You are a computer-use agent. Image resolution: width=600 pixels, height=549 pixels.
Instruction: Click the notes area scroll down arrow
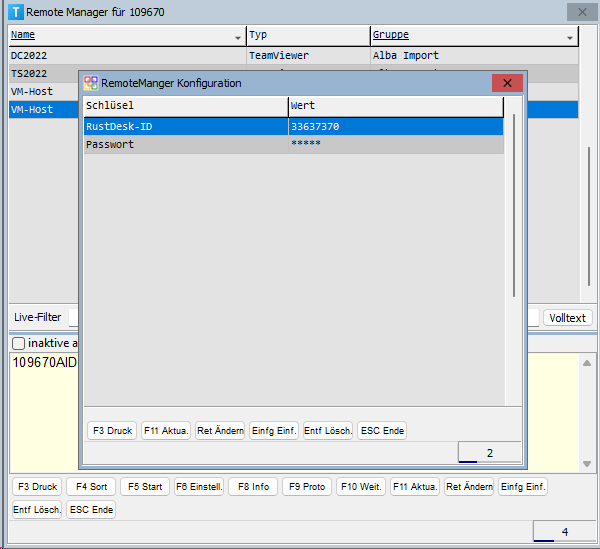point(587,464)
